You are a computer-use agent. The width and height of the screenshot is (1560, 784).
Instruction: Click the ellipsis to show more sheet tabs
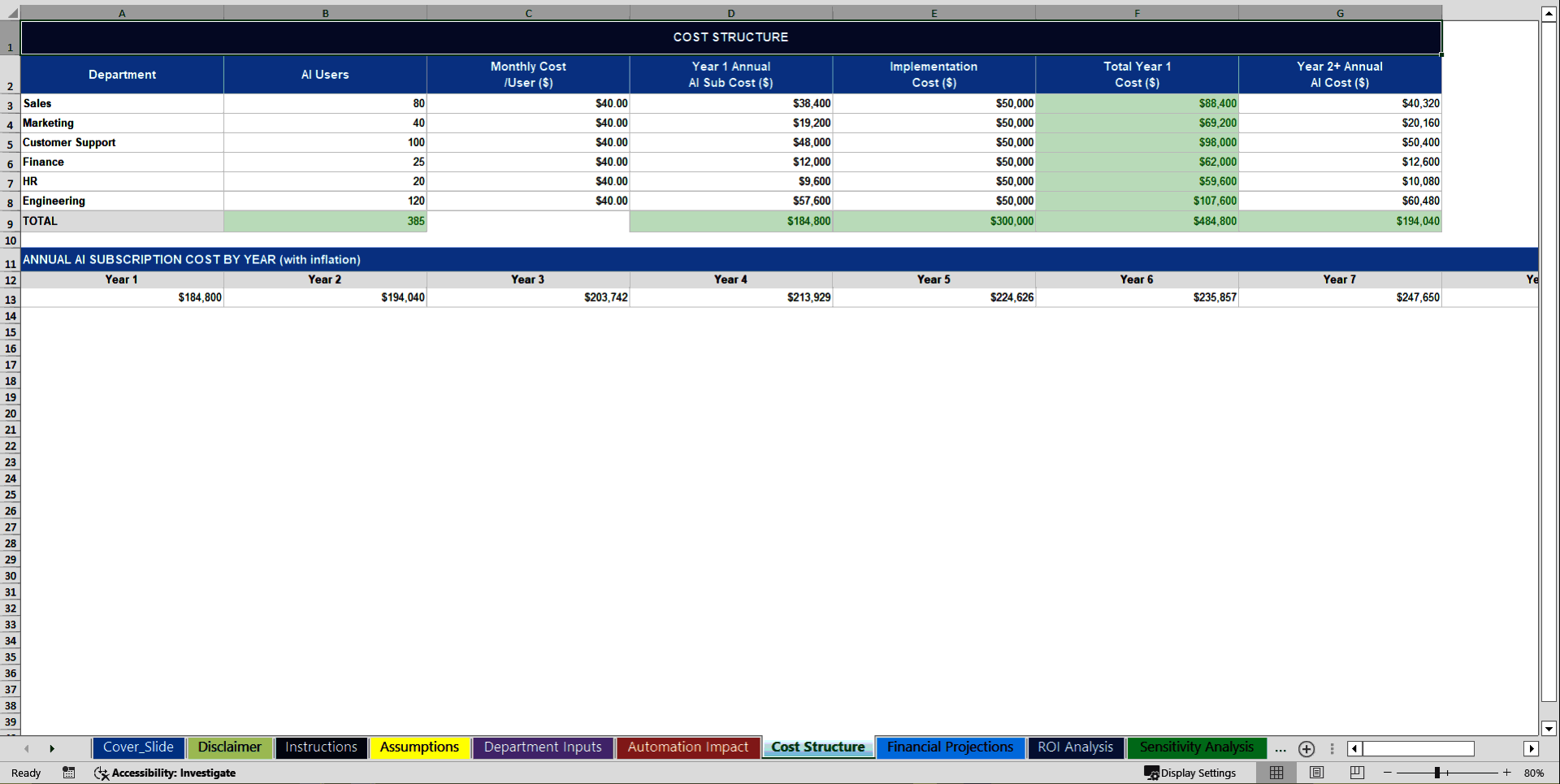(x=1280, y=750)
